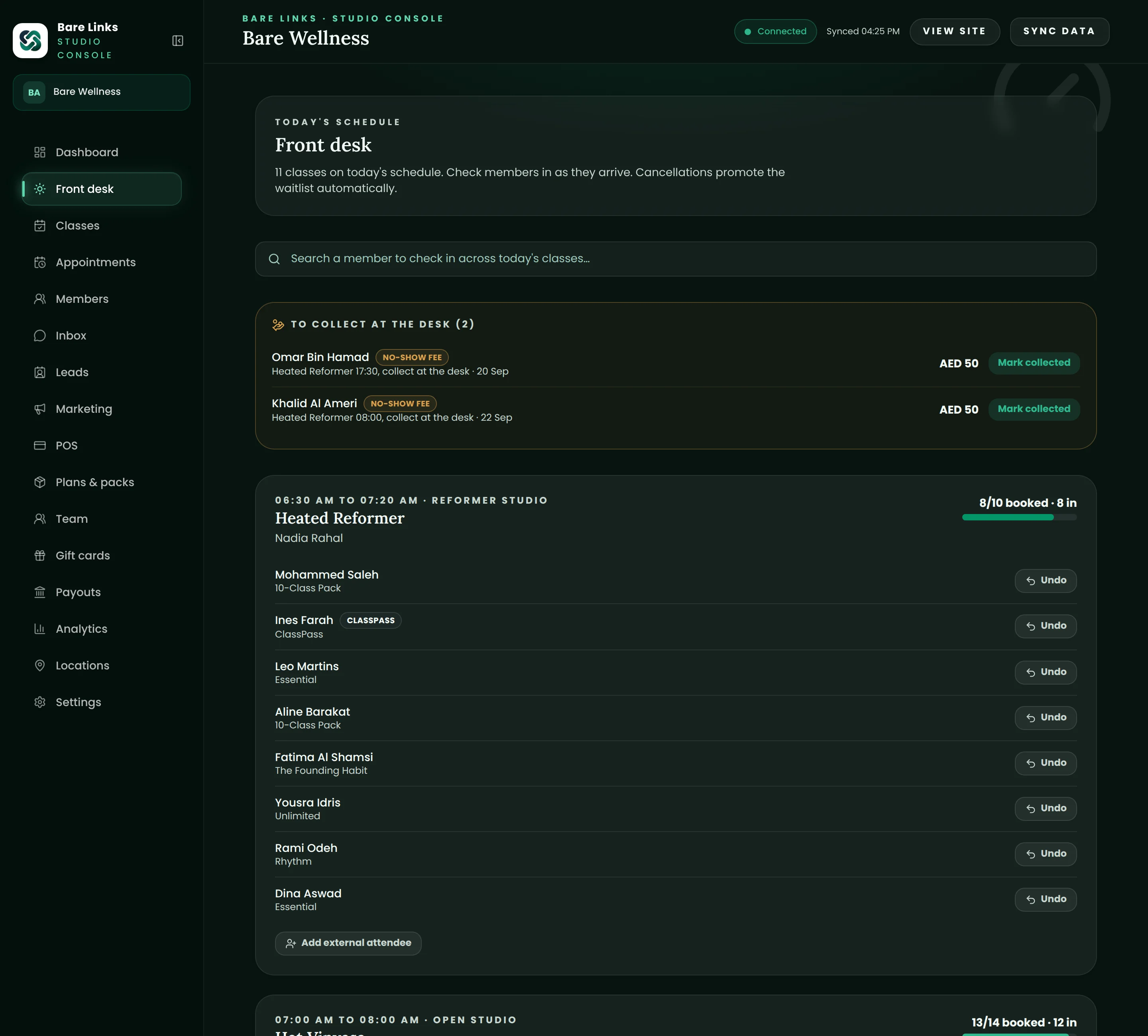Click the Classes calendar icon
Image resolution: width=1148 pixels, height=1036 pixels.
point(40,226)
